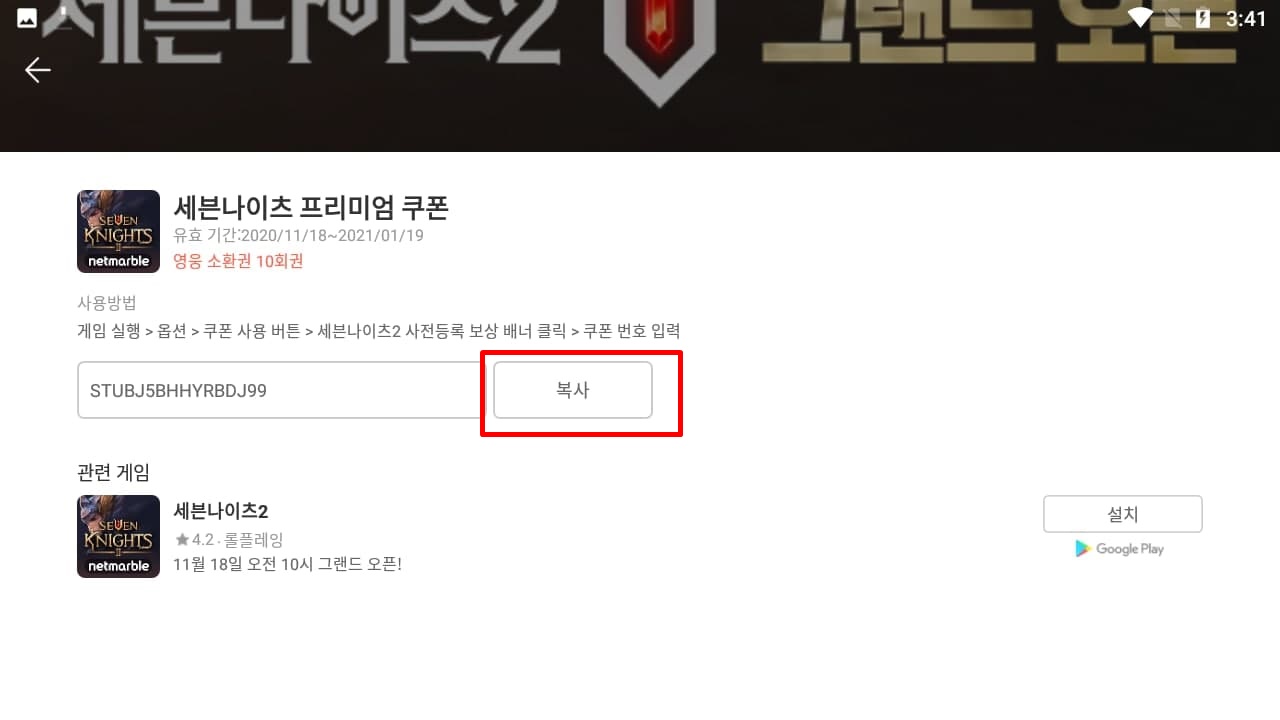Tap the battery charging icon
The width and height of the screenshot is (1280, 720).
point(1204,18)
